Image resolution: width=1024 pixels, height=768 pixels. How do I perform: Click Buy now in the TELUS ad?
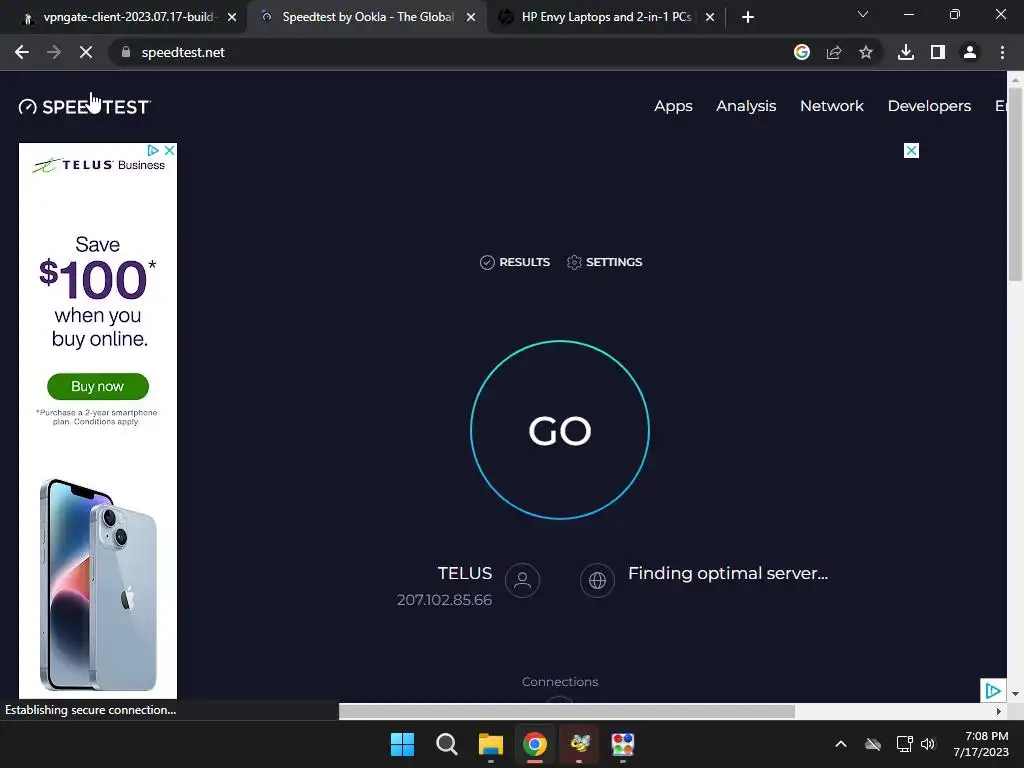click(98, 386)
